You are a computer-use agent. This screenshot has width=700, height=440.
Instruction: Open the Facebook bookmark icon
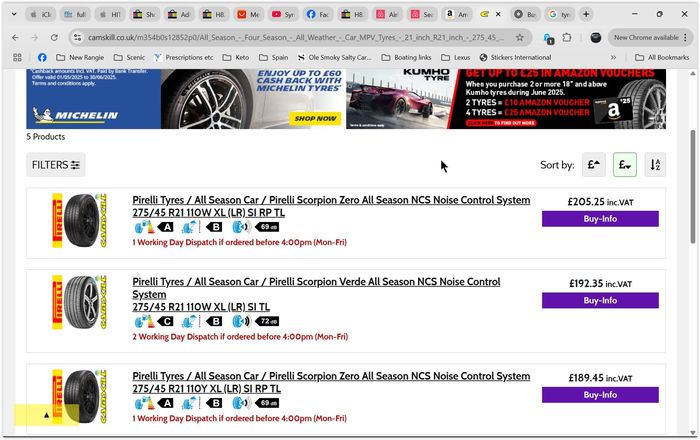(x=42, y=57)
